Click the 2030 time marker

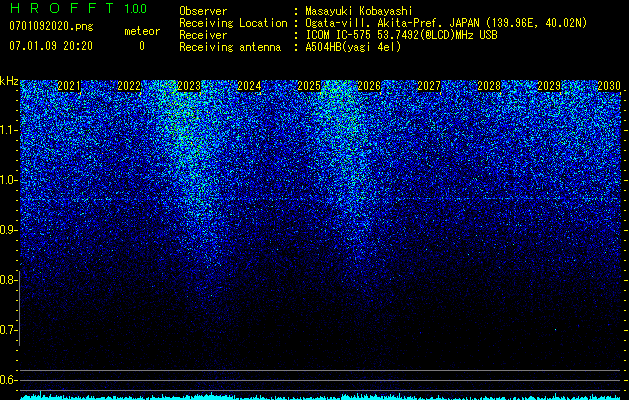[x=609, y=86]
